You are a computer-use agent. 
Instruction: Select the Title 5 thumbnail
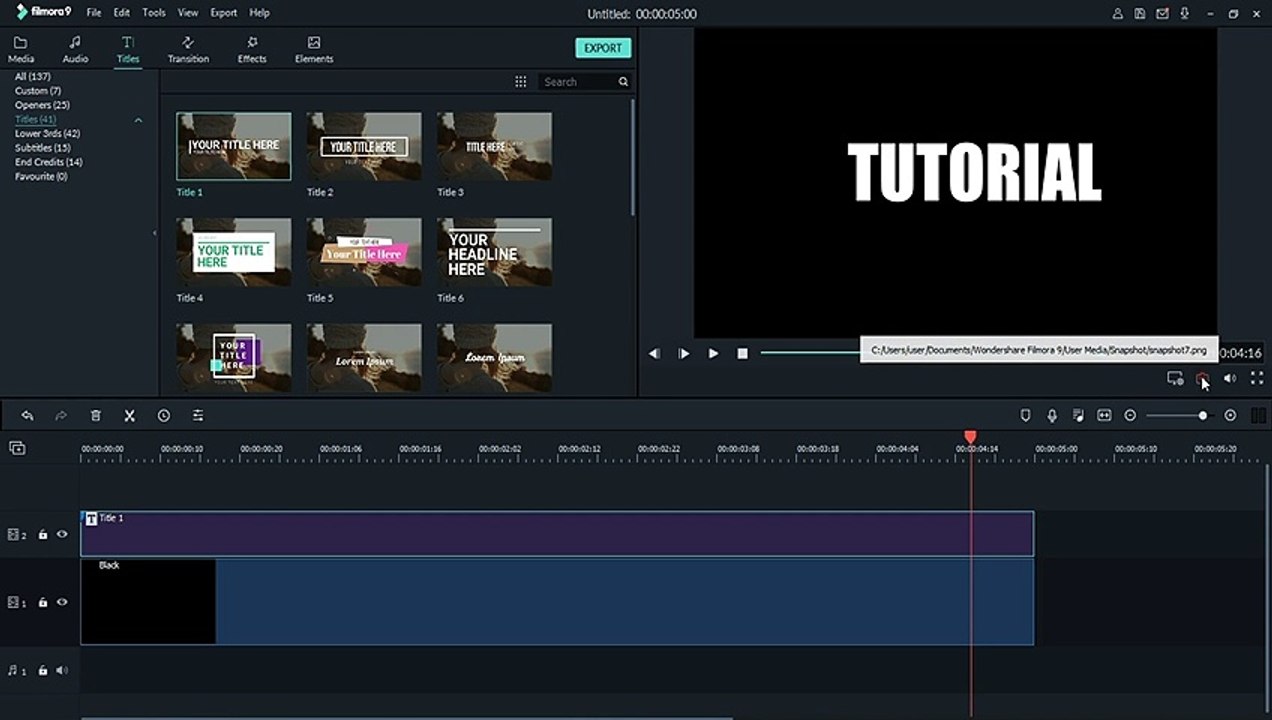[364, 252]
